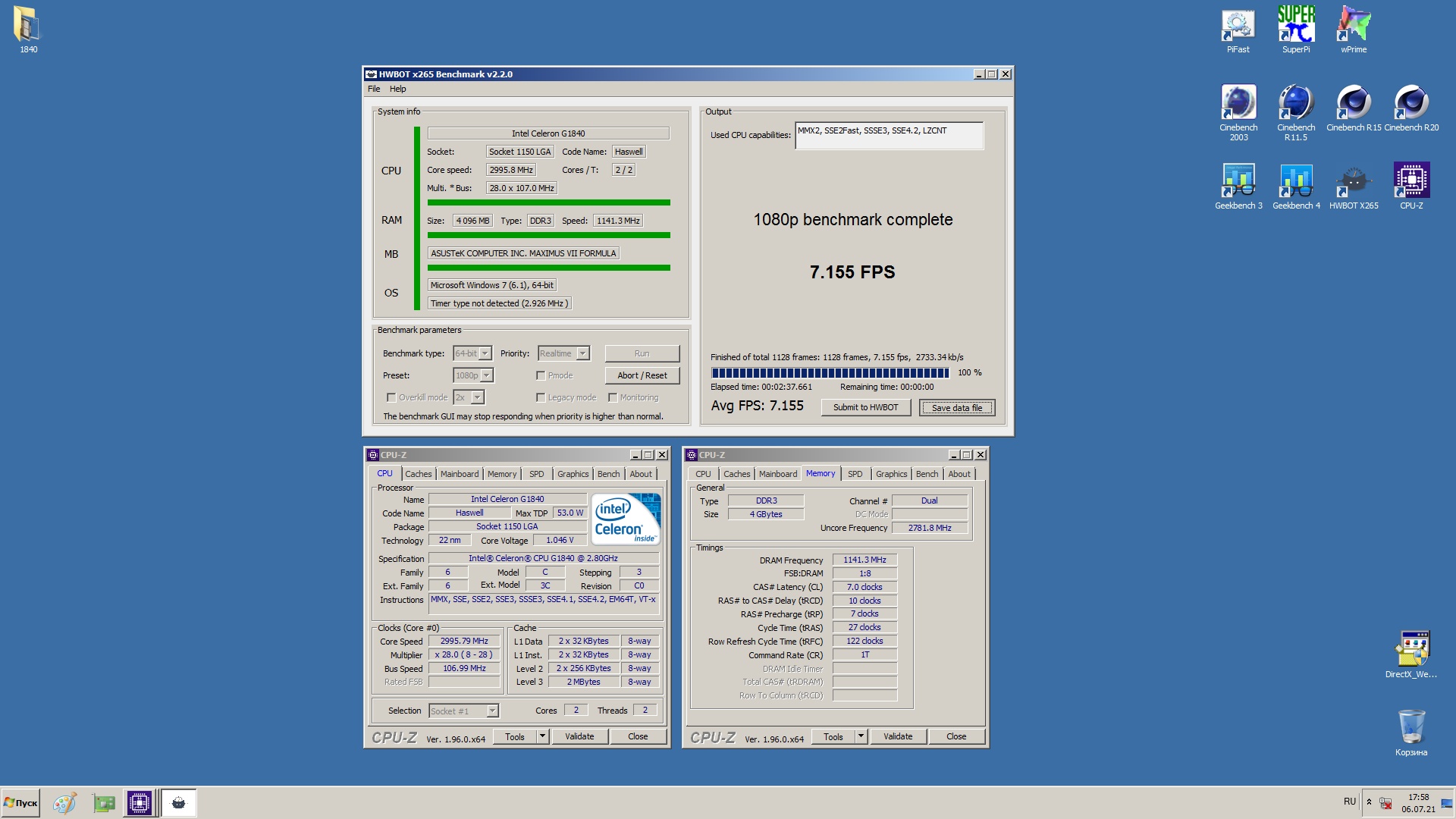
Task: Open CPU-Z desktop shortcut
Action: [x=1410, y=187]
